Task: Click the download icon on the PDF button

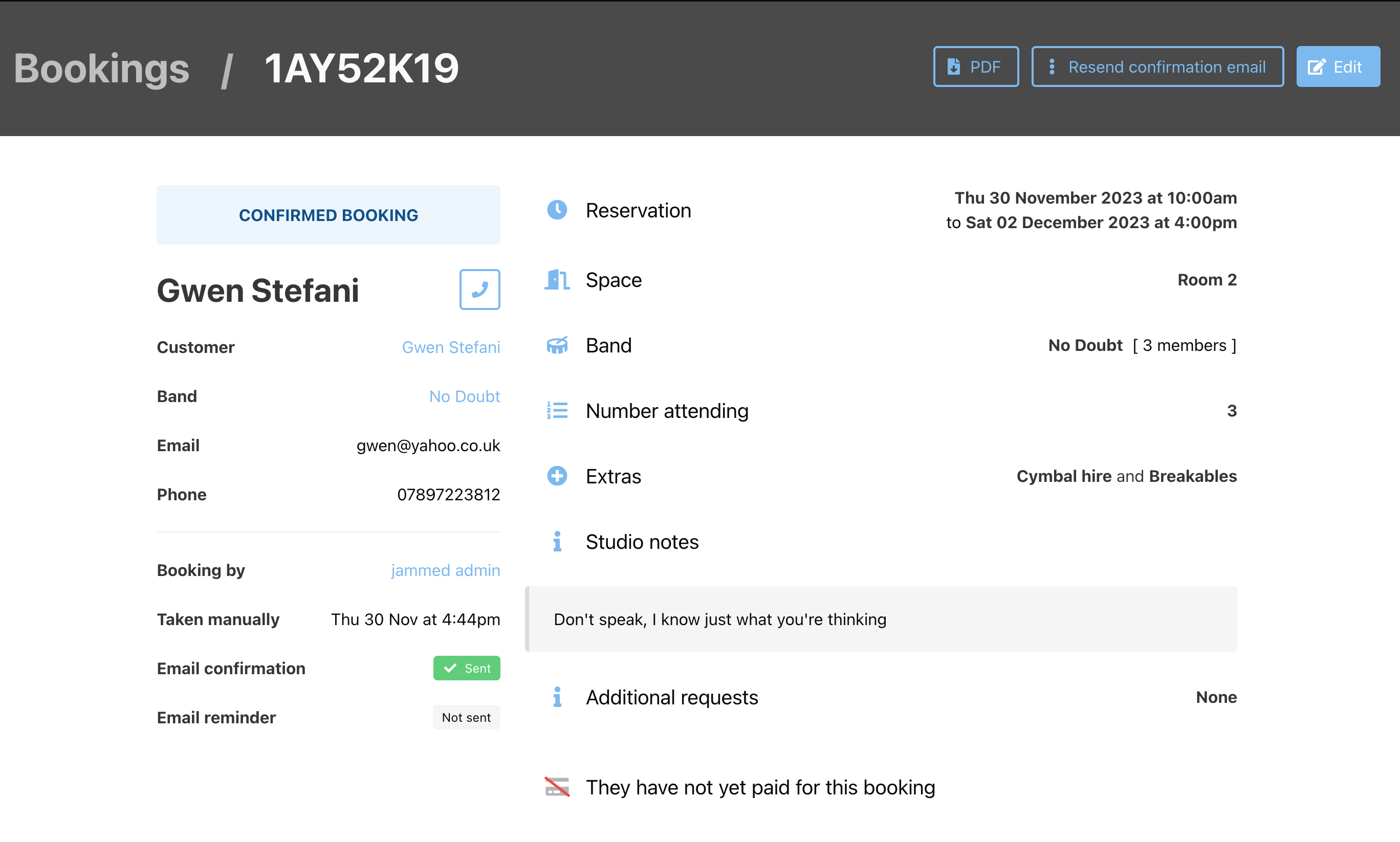Action: click(x=954, y=67)
